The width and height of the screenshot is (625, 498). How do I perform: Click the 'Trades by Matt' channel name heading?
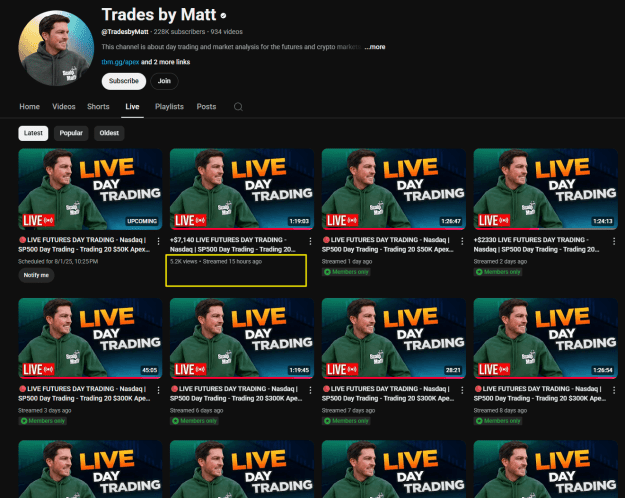click(x=159, y=15)
